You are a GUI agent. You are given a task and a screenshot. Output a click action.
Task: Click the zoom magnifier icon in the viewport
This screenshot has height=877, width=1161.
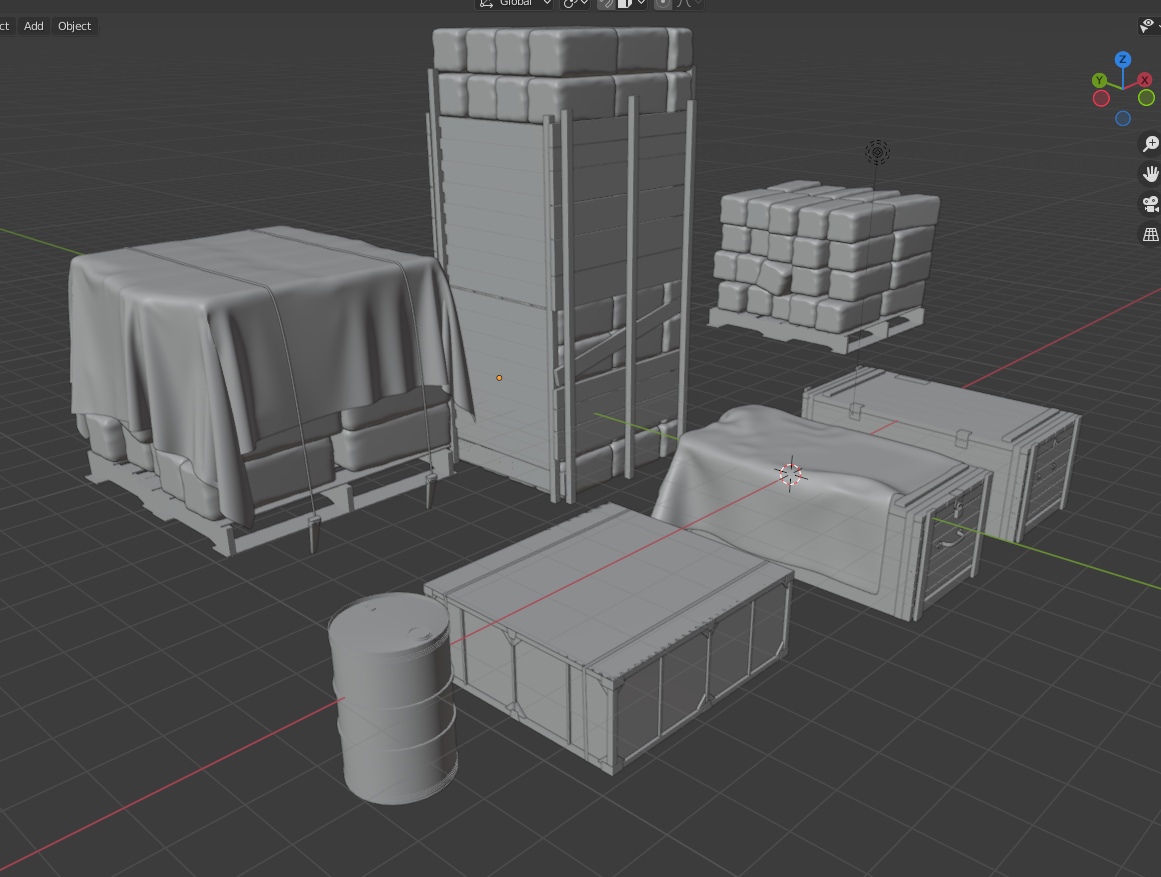click(x=1150, y=145)
